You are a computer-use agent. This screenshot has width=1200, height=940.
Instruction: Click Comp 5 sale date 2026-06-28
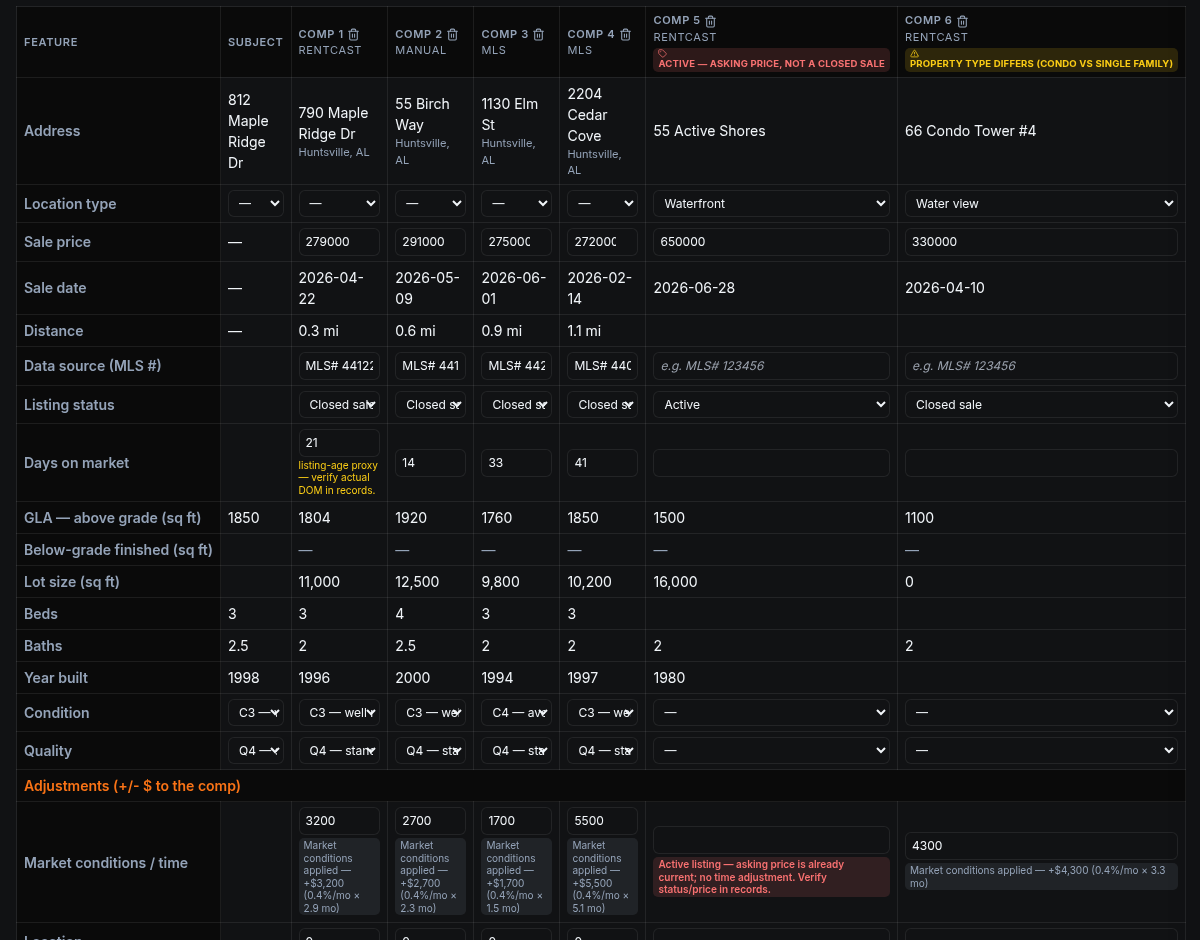pyautogui.click(x=694, y=288)
